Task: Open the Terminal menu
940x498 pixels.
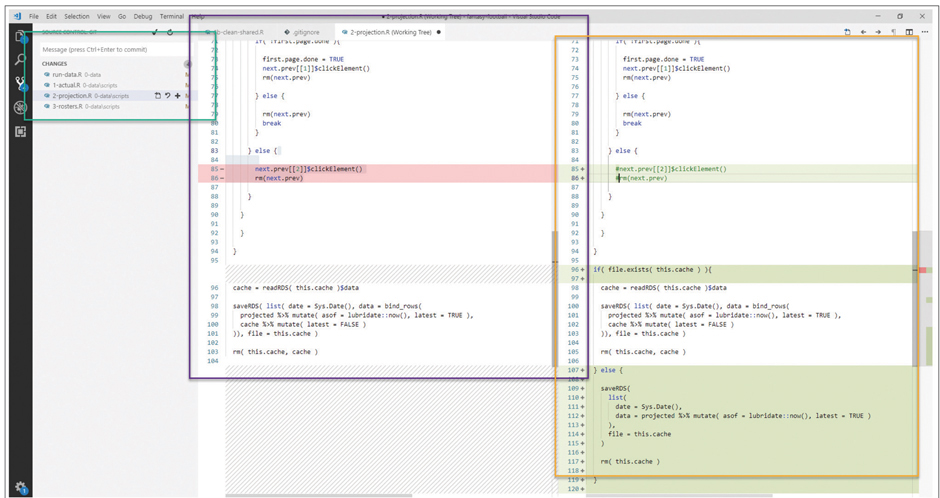Action: point(171,17)
